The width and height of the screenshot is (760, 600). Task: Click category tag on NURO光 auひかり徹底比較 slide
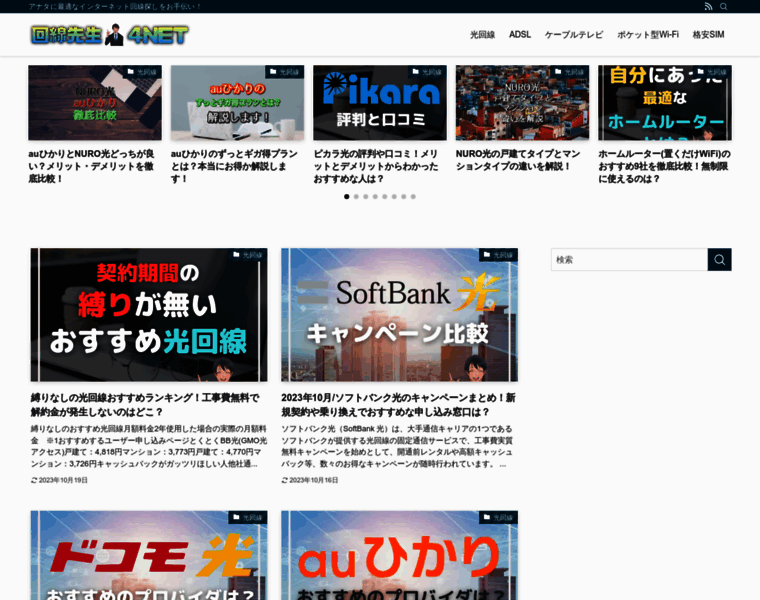point(142,72)
